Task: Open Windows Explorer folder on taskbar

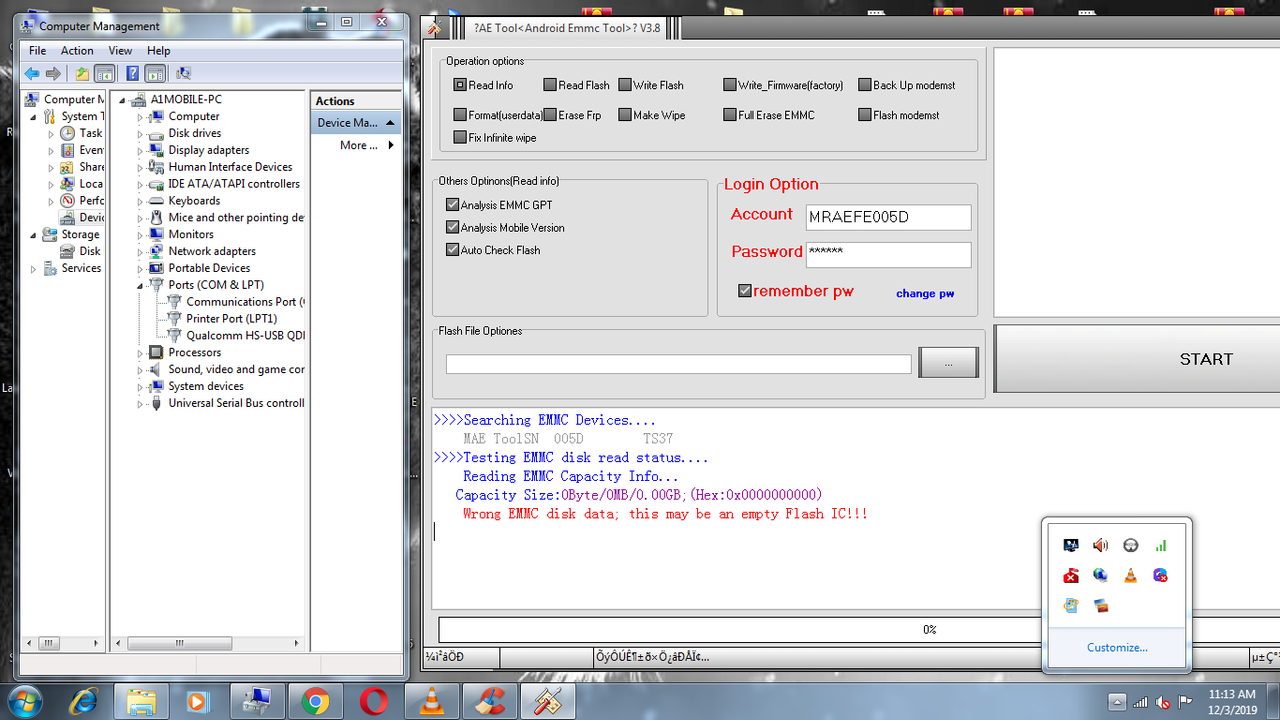Action: [x=141, y=701]
